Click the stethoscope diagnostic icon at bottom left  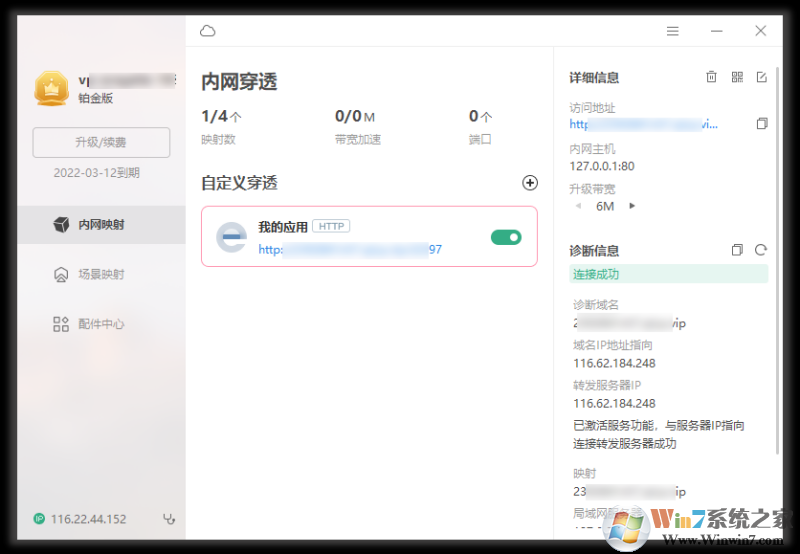click(x=169, y=519)
